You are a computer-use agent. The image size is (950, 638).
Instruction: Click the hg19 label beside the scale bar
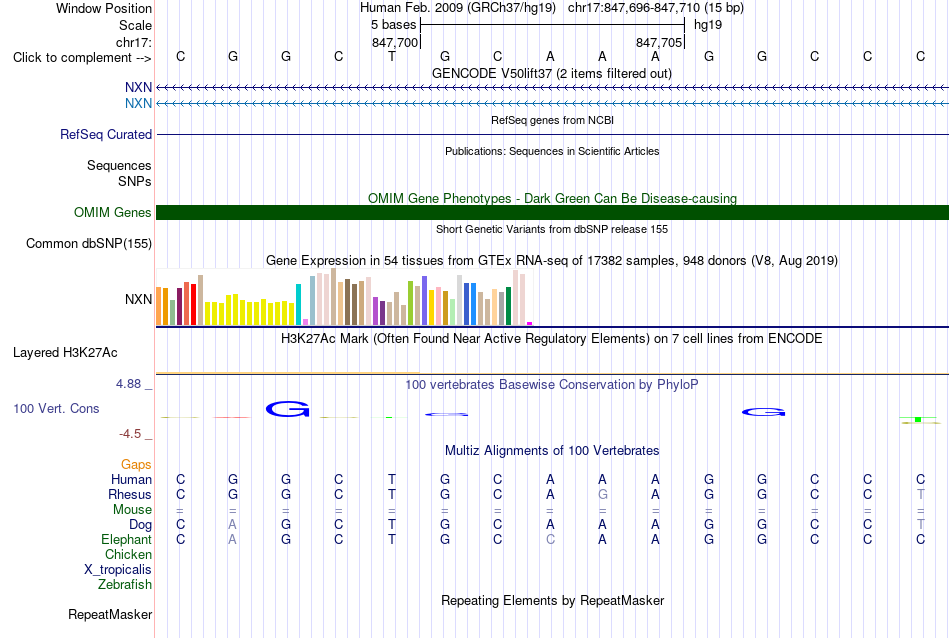708,25
